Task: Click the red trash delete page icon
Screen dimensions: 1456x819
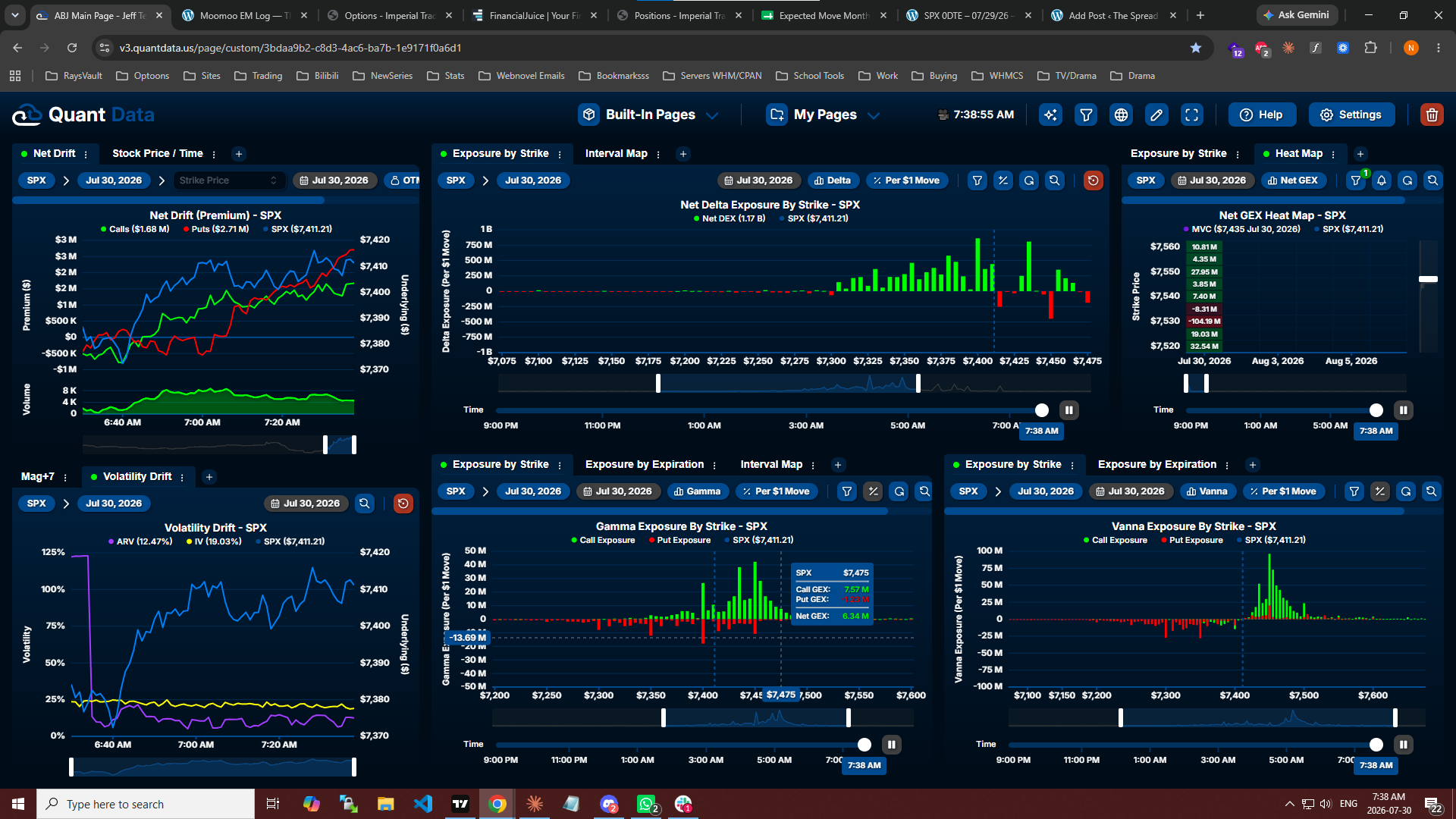Action: [x=1431, y=115]
